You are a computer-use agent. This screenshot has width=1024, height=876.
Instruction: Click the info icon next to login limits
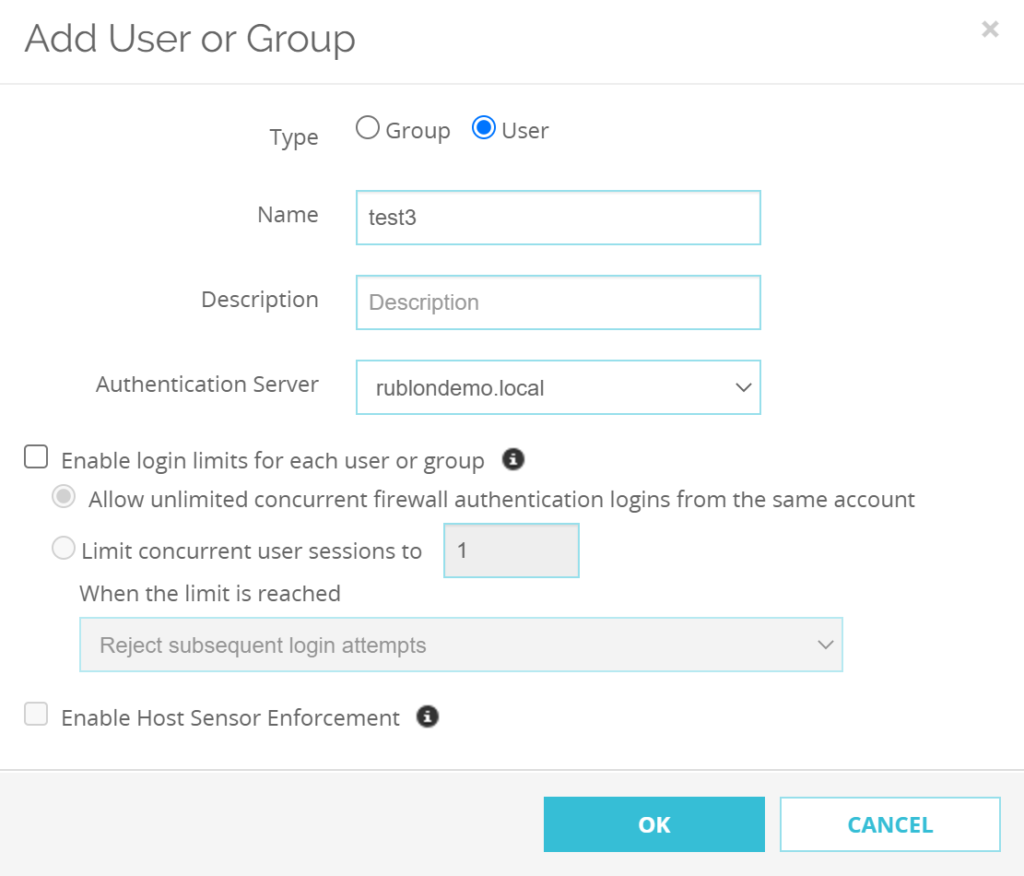[x=513, y=459]
